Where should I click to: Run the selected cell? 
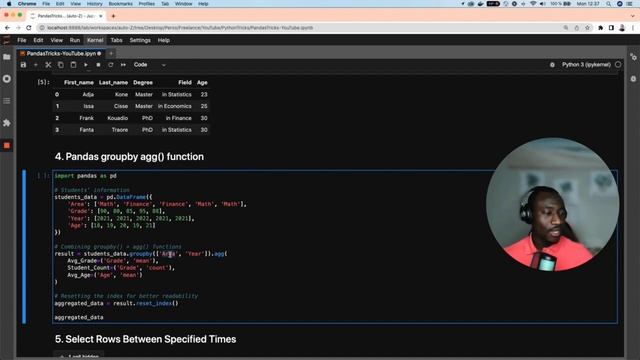86,65
